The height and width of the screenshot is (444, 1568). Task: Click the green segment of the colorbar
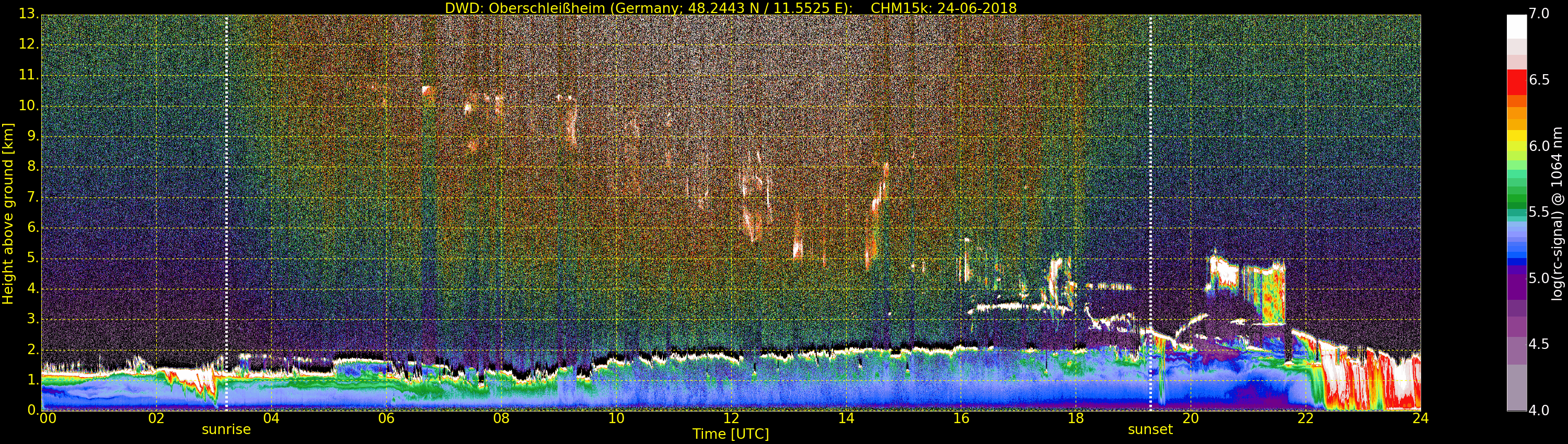point(1516,197)
